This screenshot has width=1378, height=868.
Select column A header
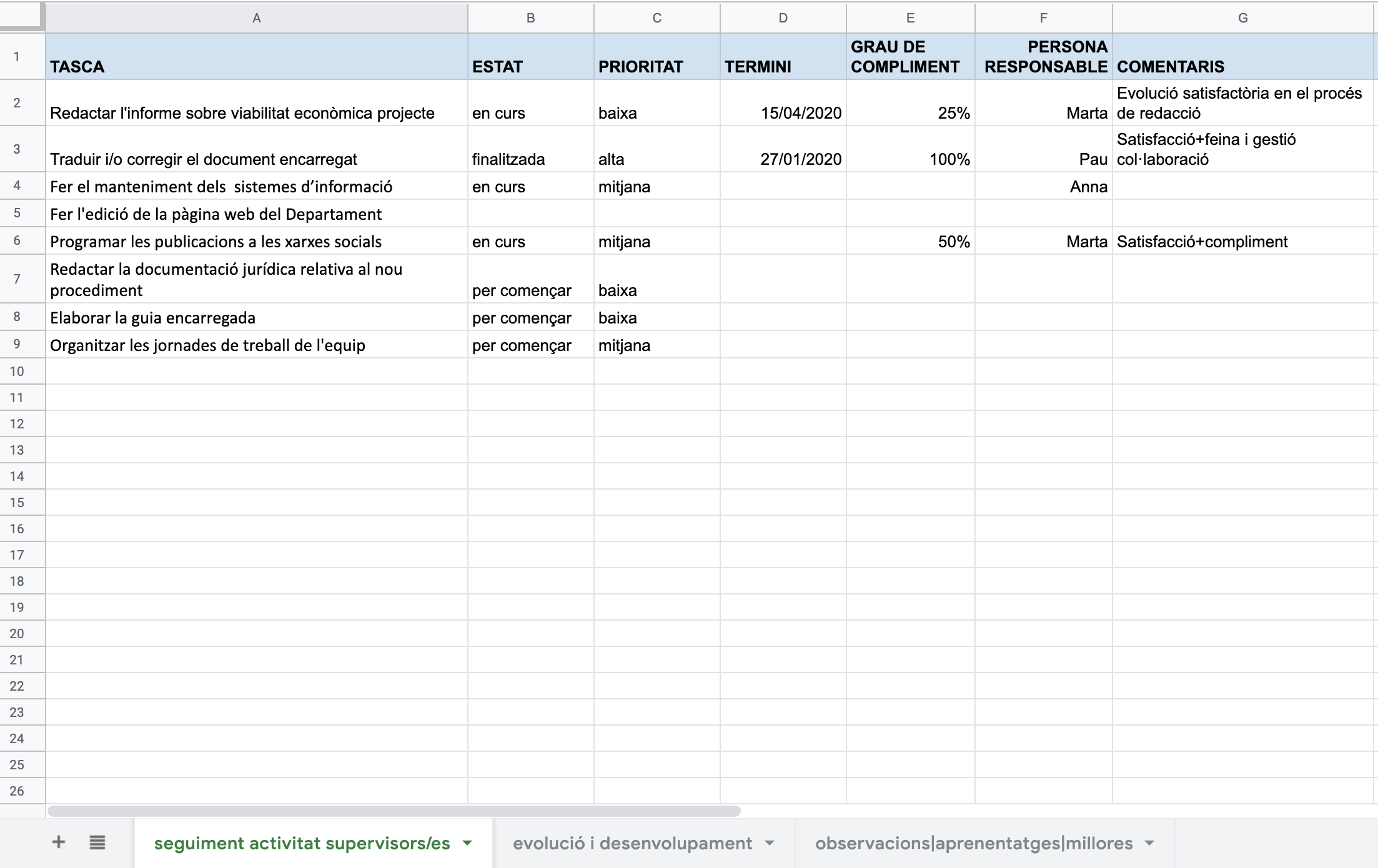tap(256, 18)
